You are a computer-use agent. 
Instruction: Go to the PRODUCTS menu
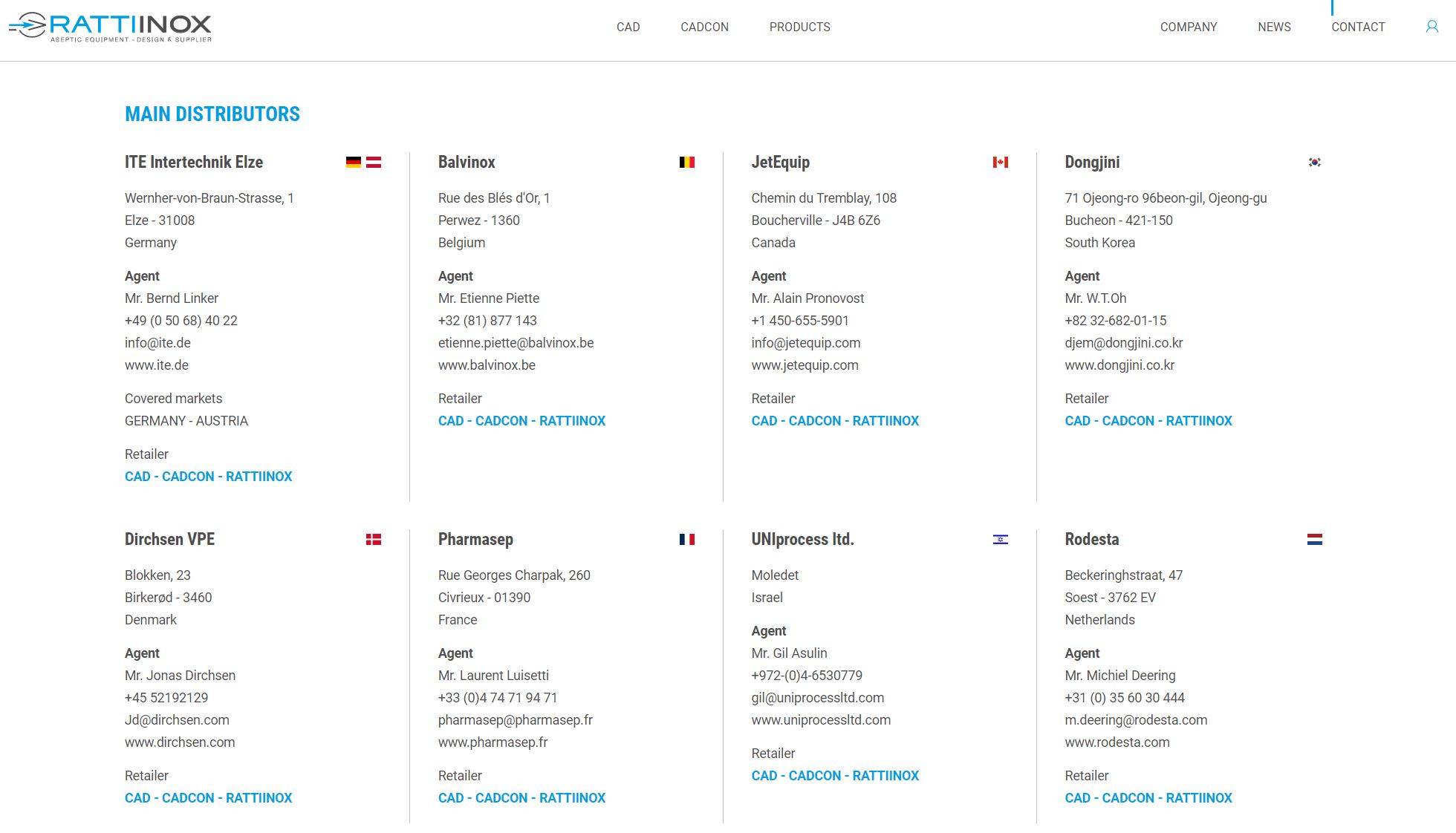[800, 27]
